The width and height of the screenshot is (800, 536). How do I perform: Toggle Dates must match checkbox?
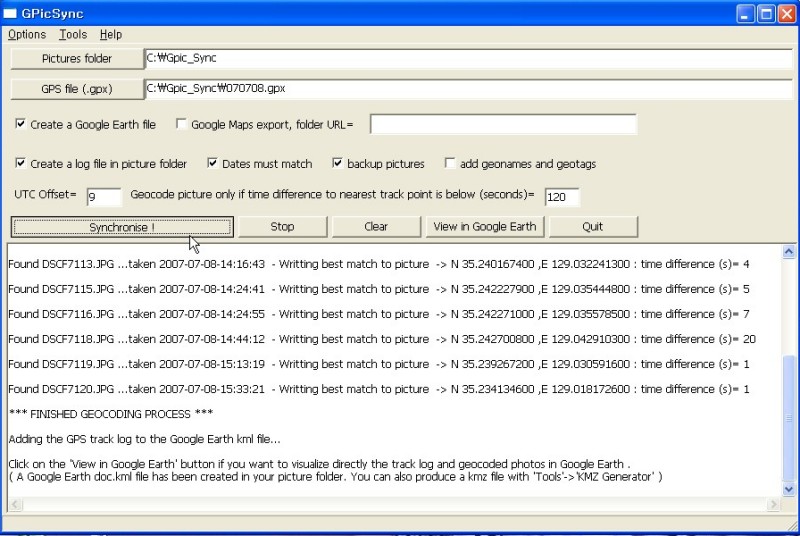tap(212, 163)
